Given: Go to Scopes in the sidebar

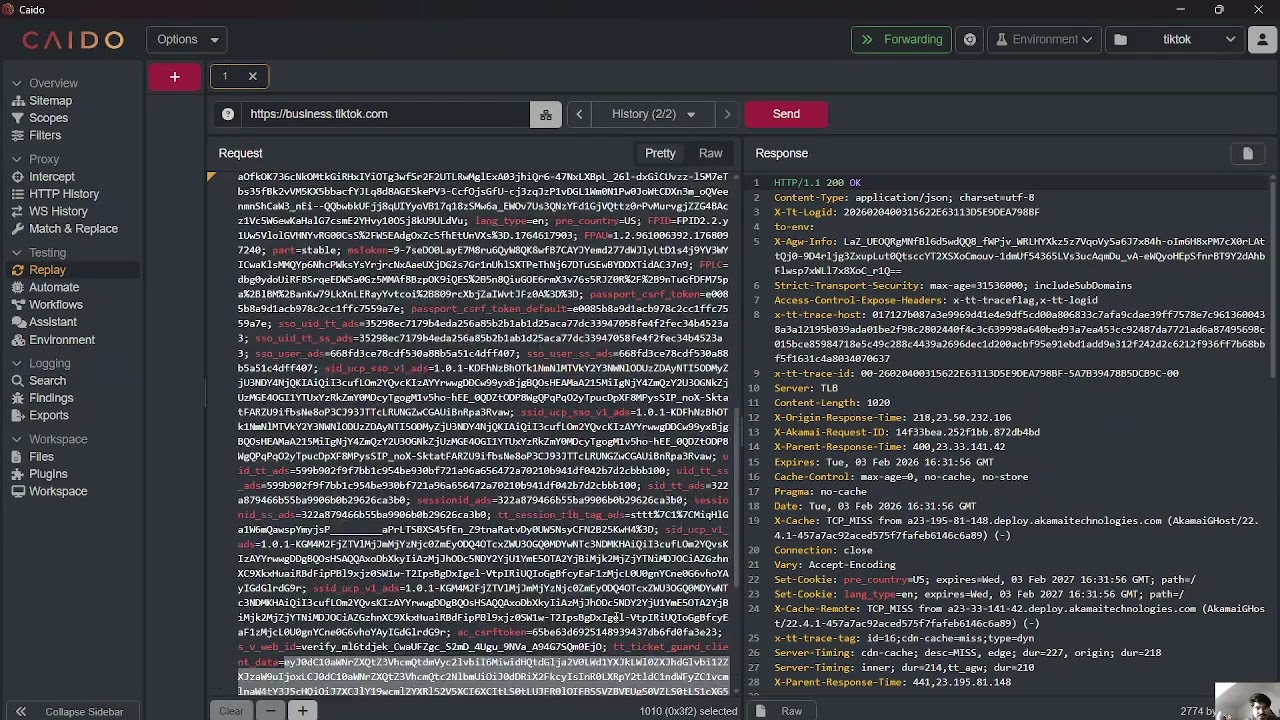Looking at the screenshot, I should [x=48, y=118].
